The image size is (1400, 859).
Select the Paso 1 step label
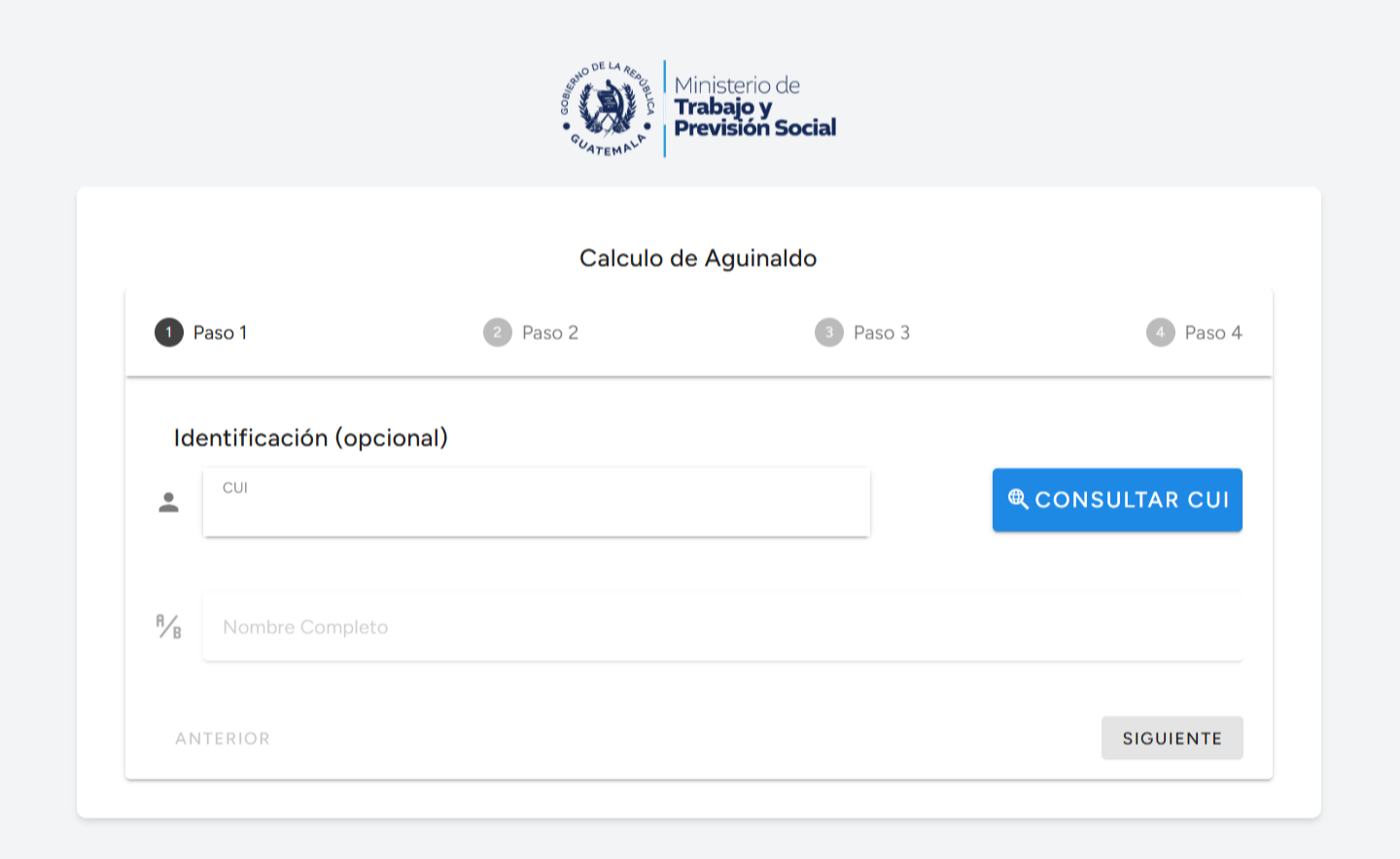click(221, 332)
